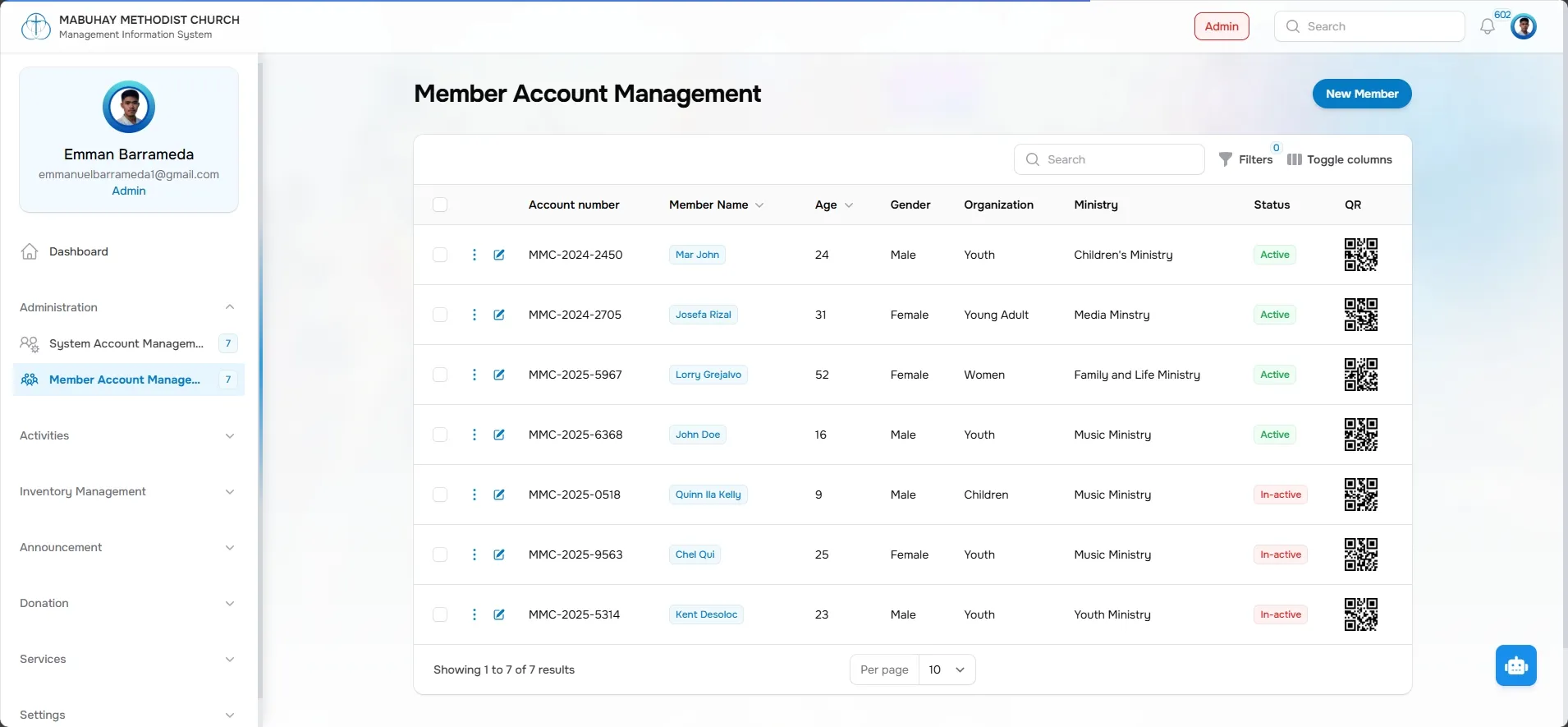Click the Toggle columns icon
Screen dimensions: 1568x727
1294,159
